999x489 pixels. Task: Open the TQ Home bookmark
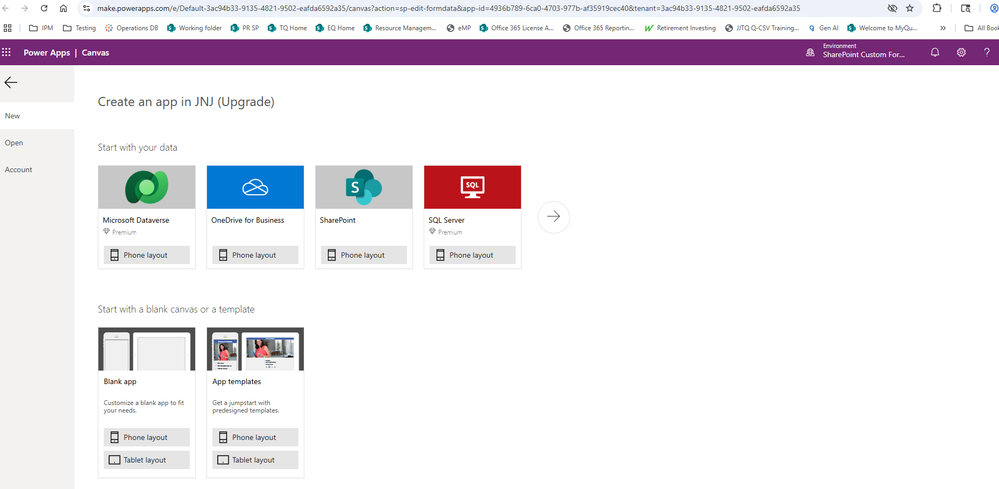point(287,28)
